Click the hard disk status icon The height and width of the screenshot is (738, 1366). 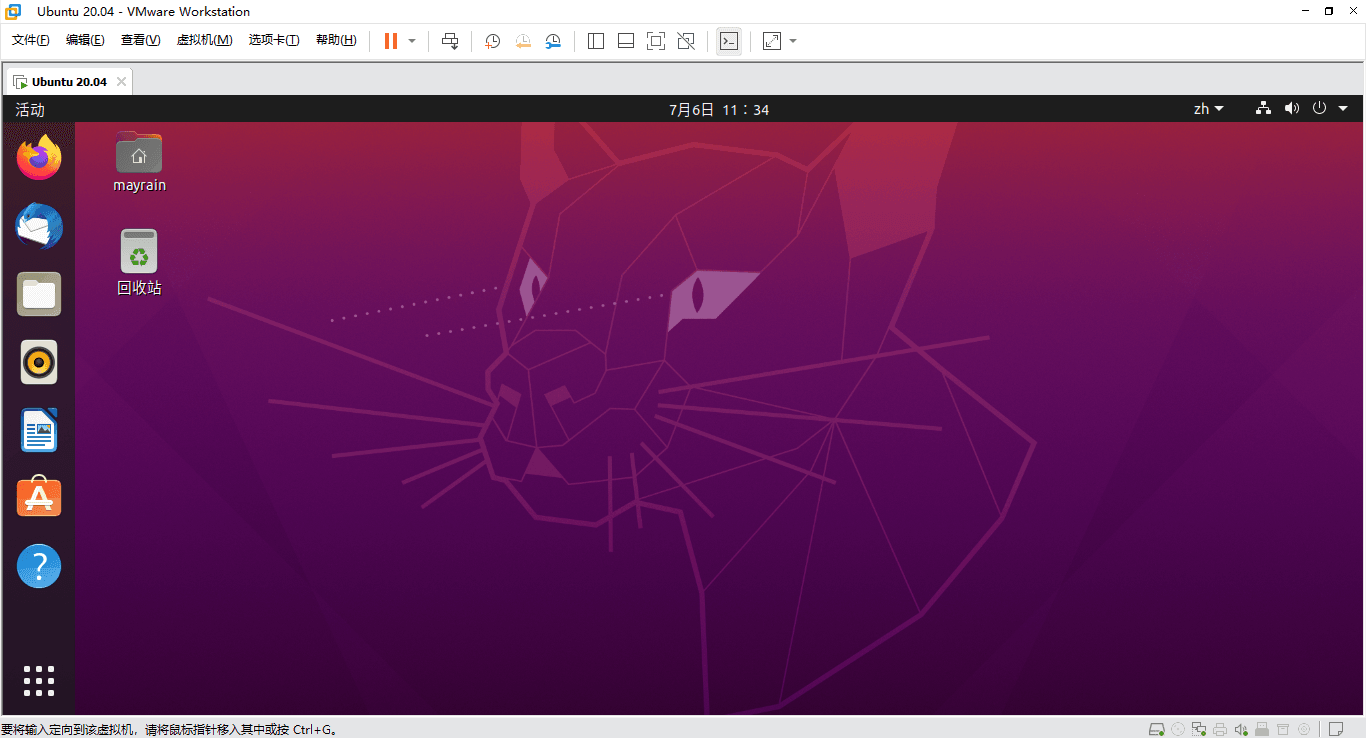coord(1157,729)
